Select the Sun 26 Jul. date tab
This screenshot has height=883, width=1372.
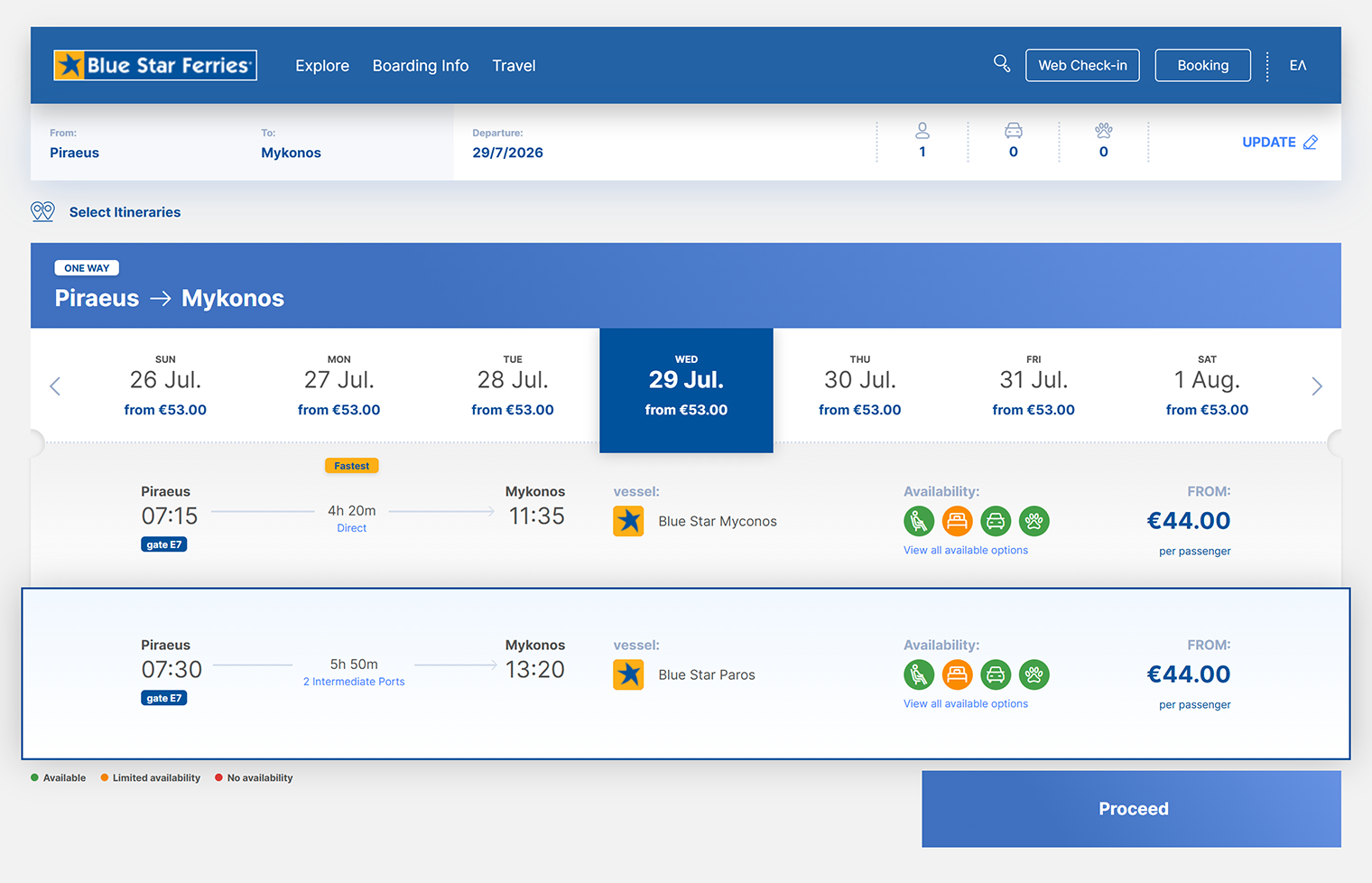click(x=165, y=386)
